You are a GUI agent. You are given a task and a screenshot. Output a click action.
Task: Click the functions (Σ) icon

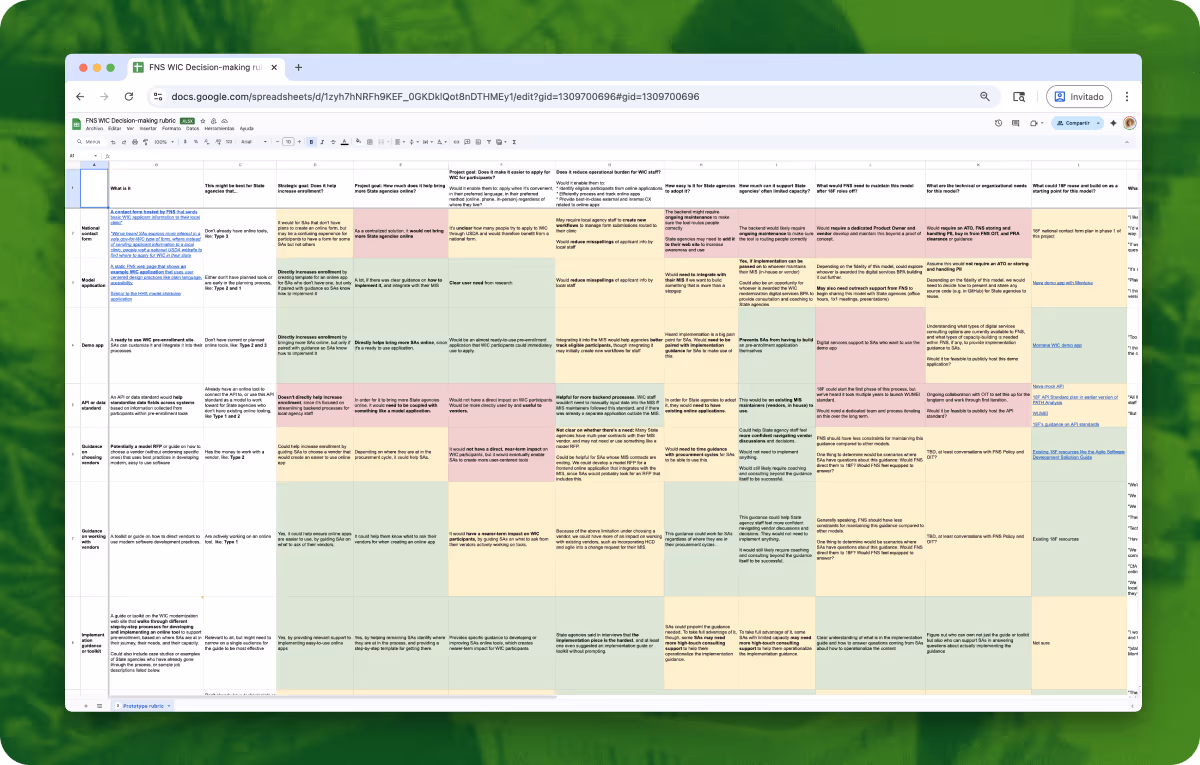pos(514,141)
